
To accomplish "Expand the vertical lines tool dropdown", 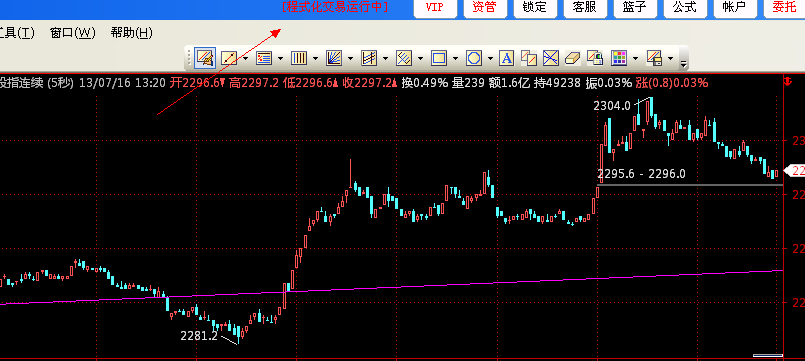I will [x=315, y=59].
